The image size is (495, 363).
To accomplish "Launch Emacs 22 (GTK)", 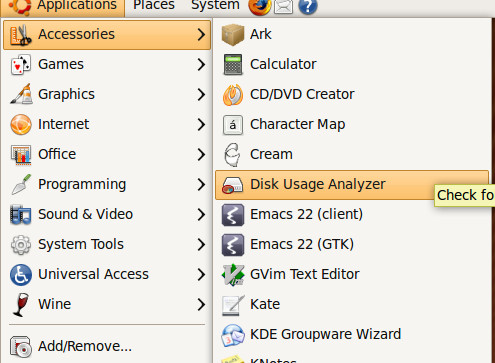I will [x=352, y=244].
